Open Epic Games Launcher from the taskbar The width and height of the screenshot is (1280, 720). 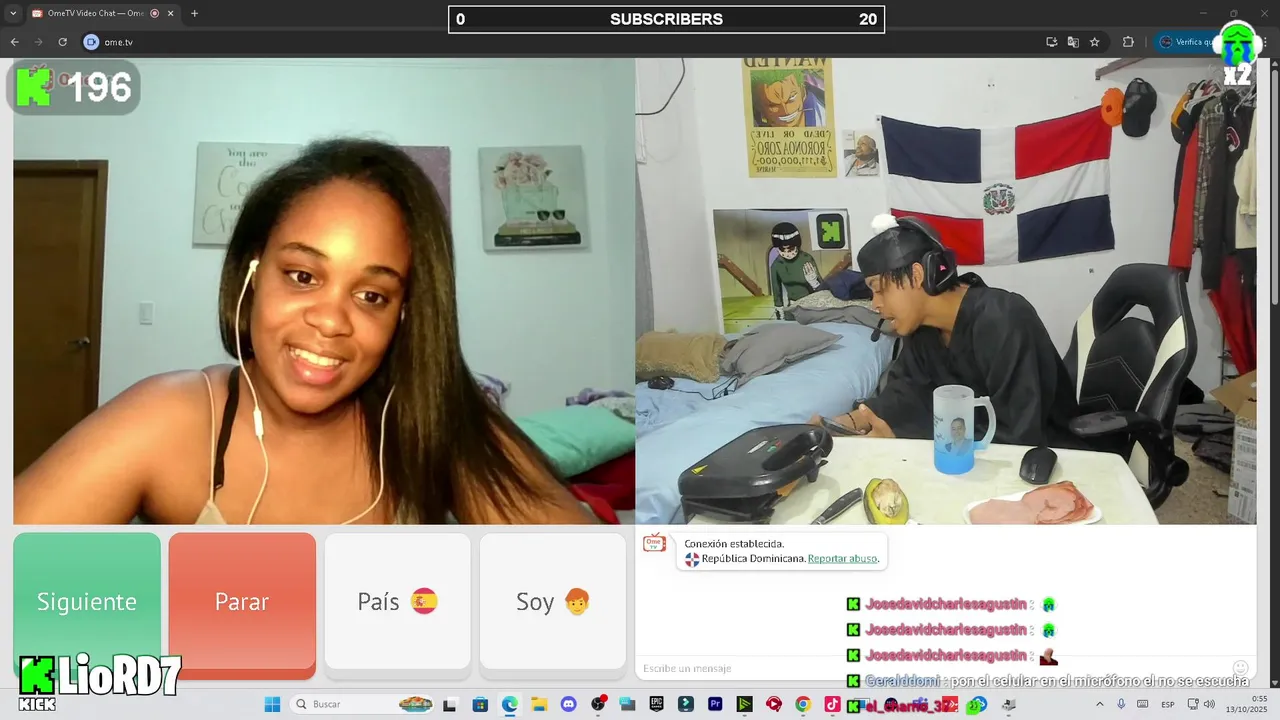click(656, 704)
